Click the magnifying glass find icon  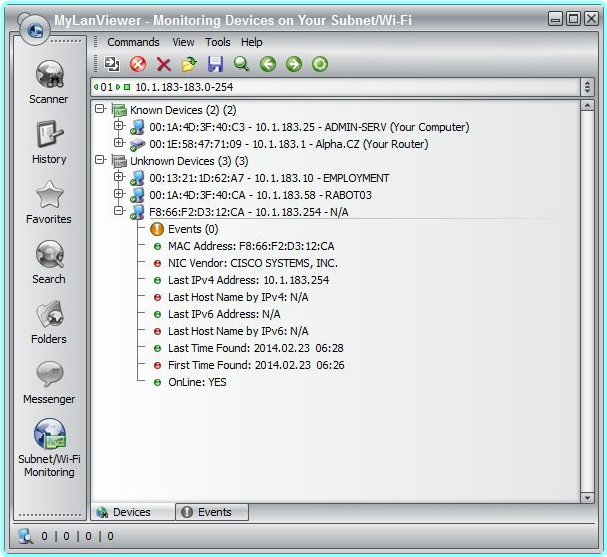(241, 64)
